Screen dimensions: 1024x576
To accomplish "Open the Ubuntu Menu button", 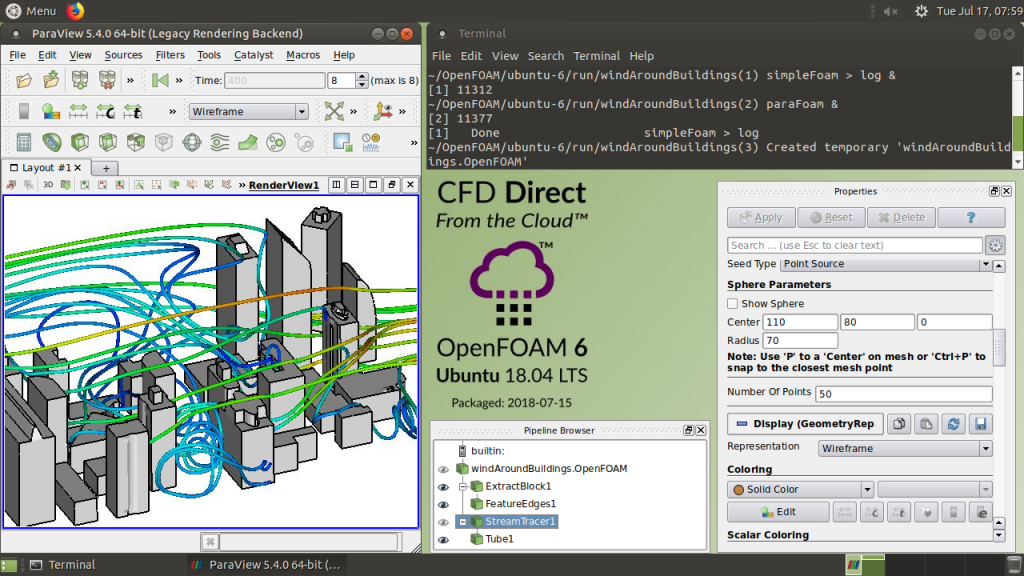I will (x=31, y=11).
